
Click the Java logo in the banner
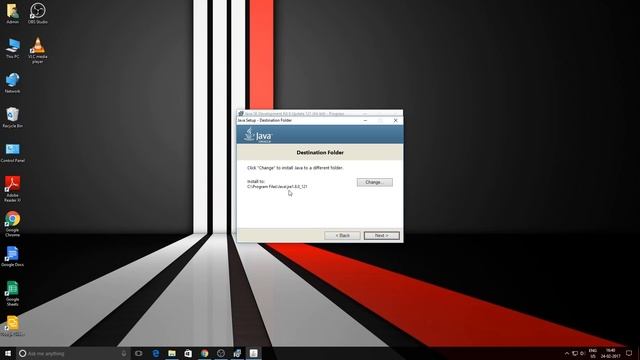(x=258, y=135)
